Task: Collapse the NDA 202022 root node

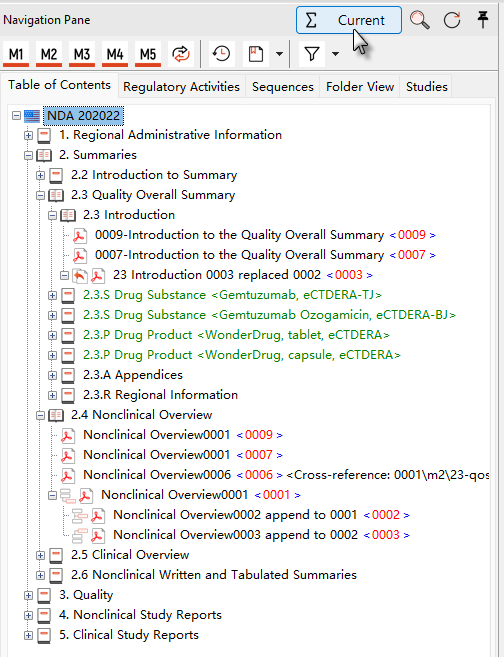Action: 16,116
